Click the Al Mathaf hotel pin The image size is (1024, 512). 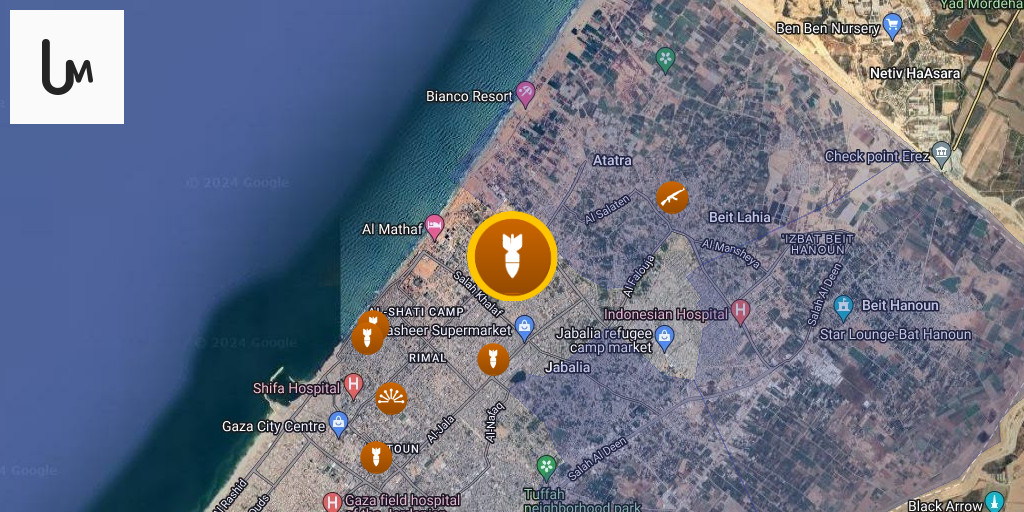(434, 228)
